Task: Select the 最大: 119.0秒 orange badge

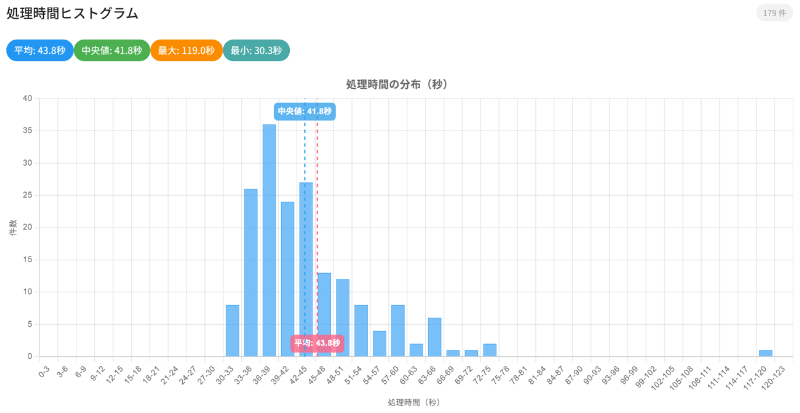Action: click(186, 51)
